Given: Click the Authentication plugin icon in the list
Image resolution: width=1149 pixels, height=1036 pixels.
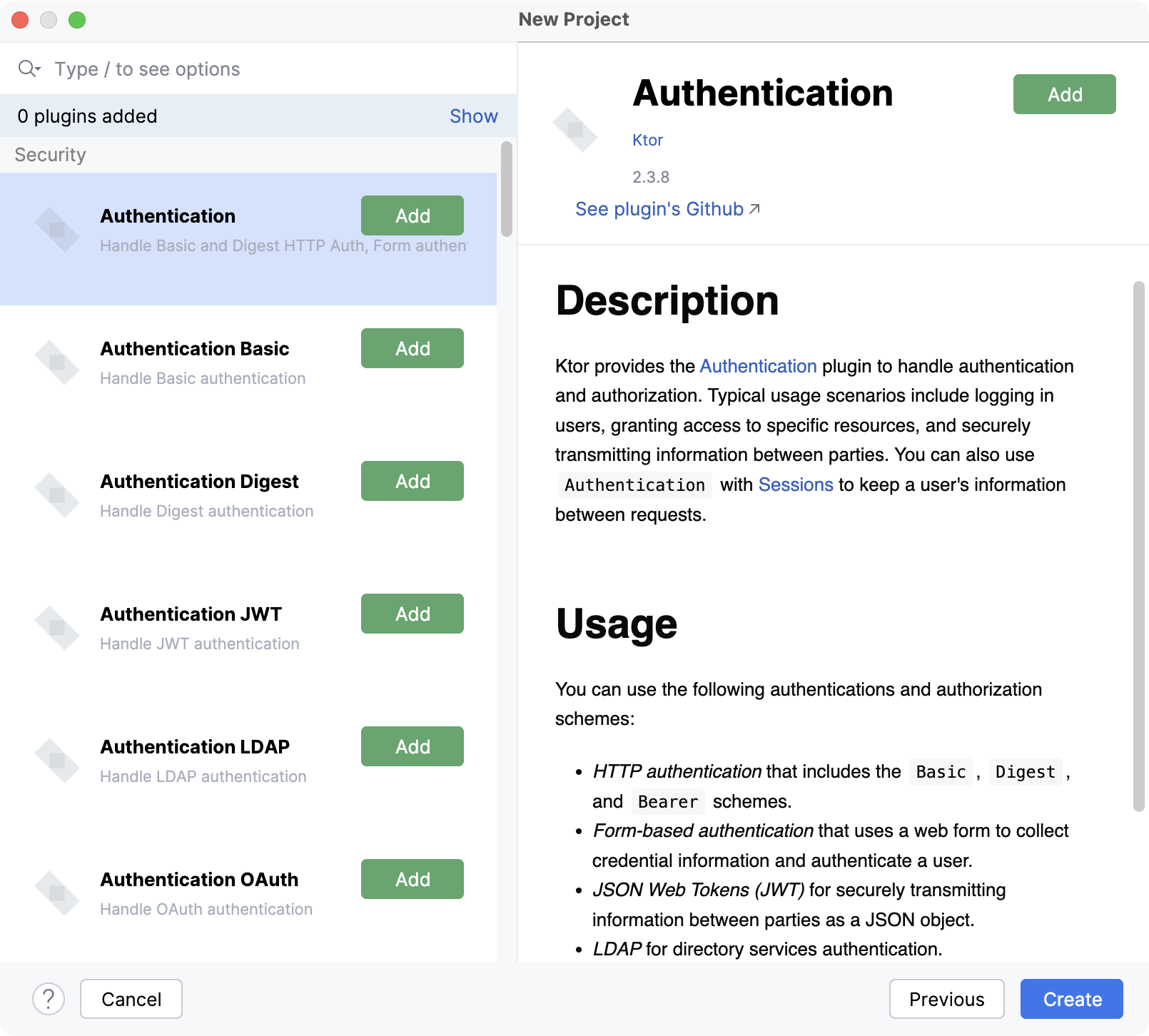Looking at the screenshot, I should tap(58, 230).
